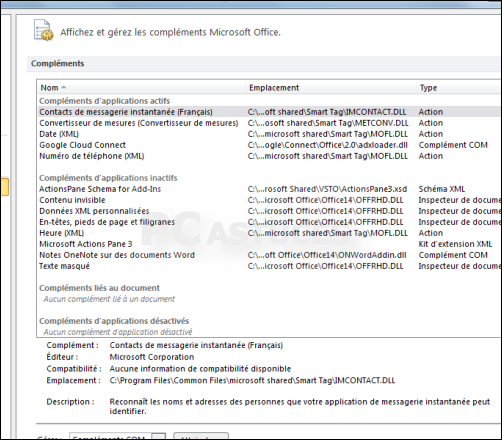The image size is (502, 440).
Task: Select the Contenu invisible add-in row
Action: pos(269,200)
